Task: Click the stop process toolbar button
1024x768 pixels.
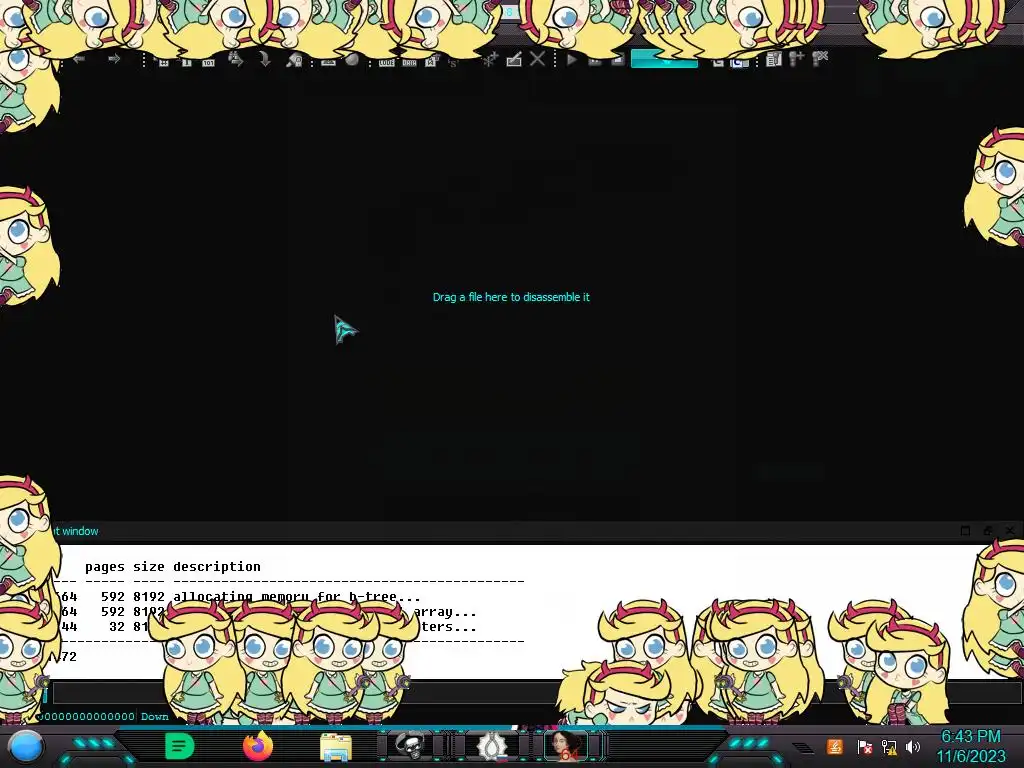Action: (617, 60)
